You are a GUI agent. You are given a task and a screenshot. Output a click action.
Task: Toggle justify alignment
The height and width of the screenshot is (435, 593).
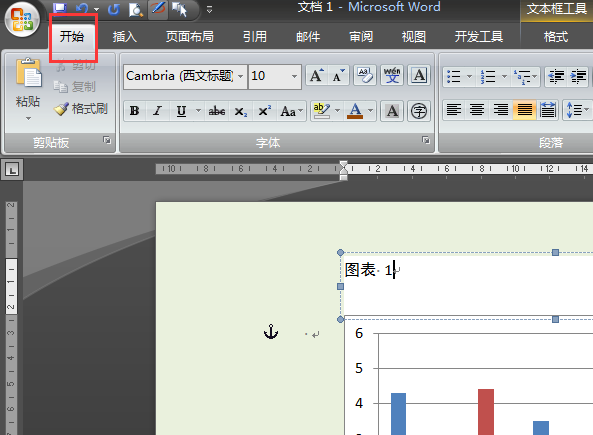pyautogui.click(x=525, y=110)
